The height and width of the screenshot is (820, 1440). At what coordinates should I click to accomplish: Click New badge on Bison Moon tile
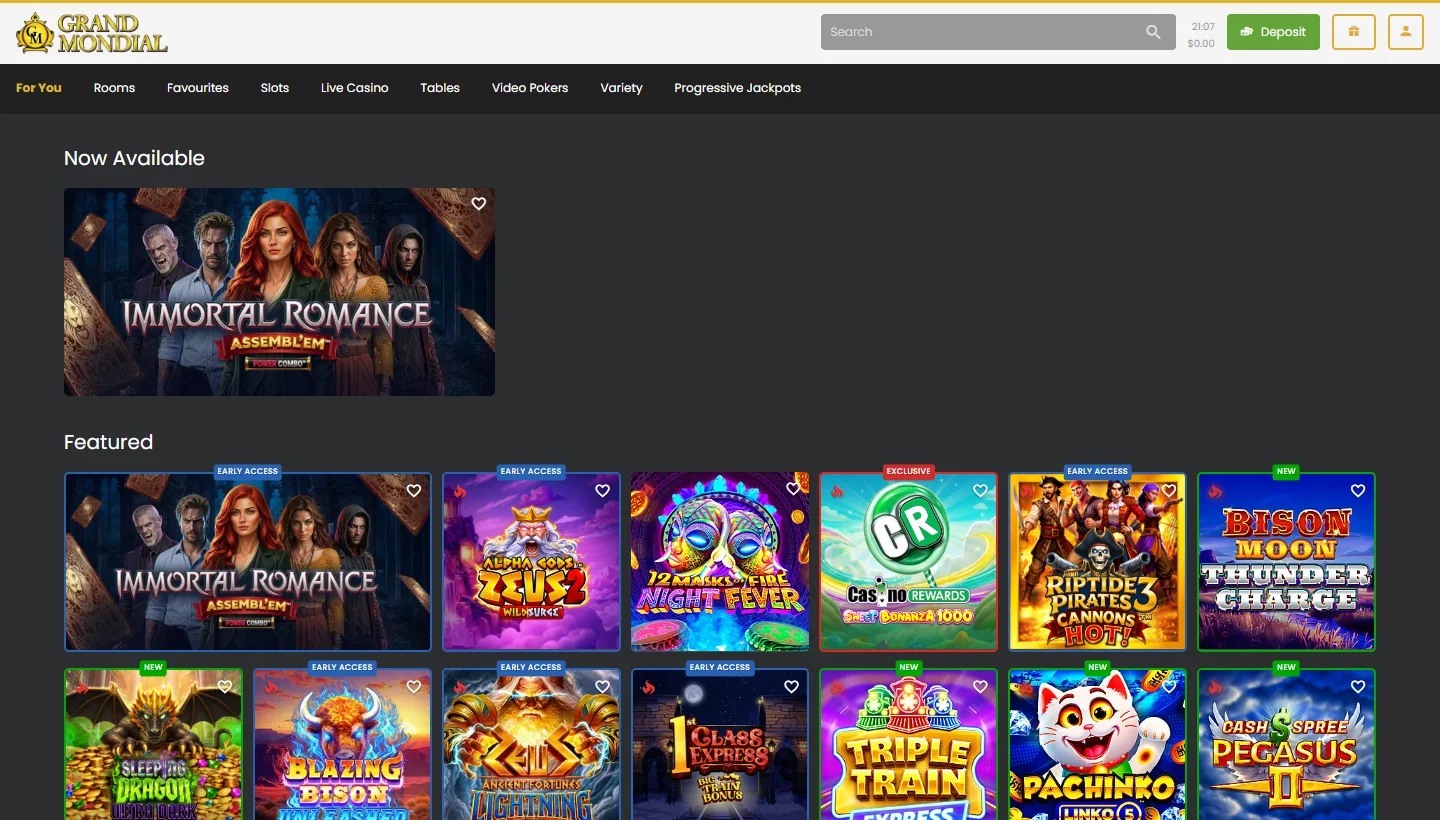coord(1286,471)
